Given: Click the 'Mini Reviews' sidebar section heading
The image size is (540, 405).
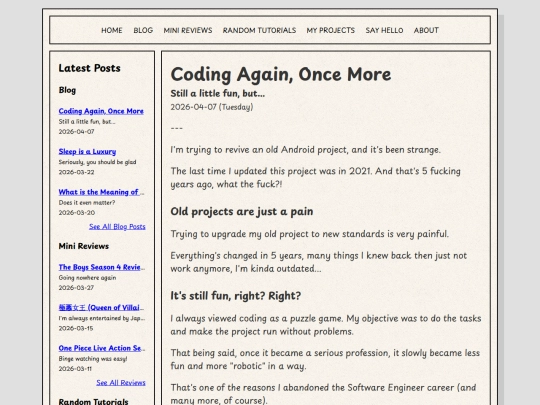Looking at the screenshot, I should [x=84, y=246].
